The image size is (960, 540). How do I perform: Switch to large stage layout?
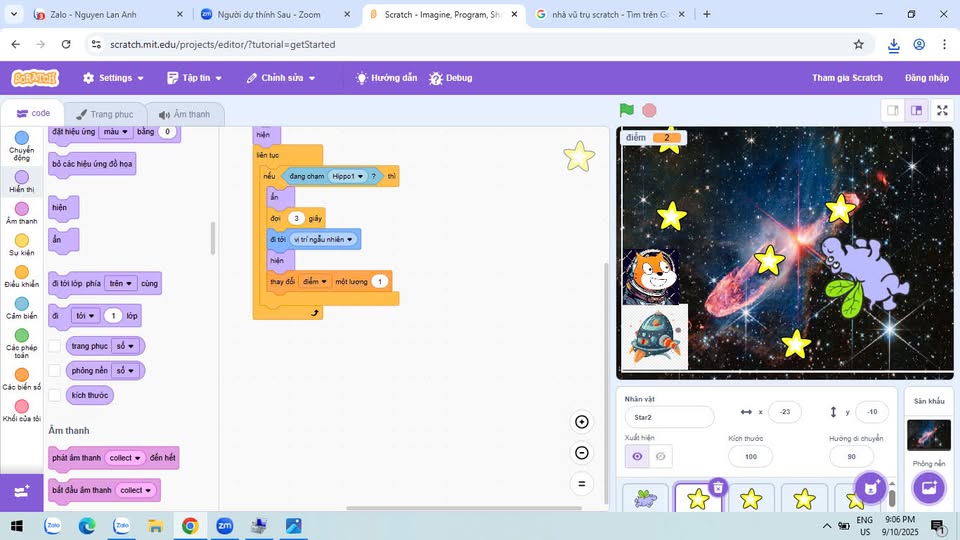(917, 110)
